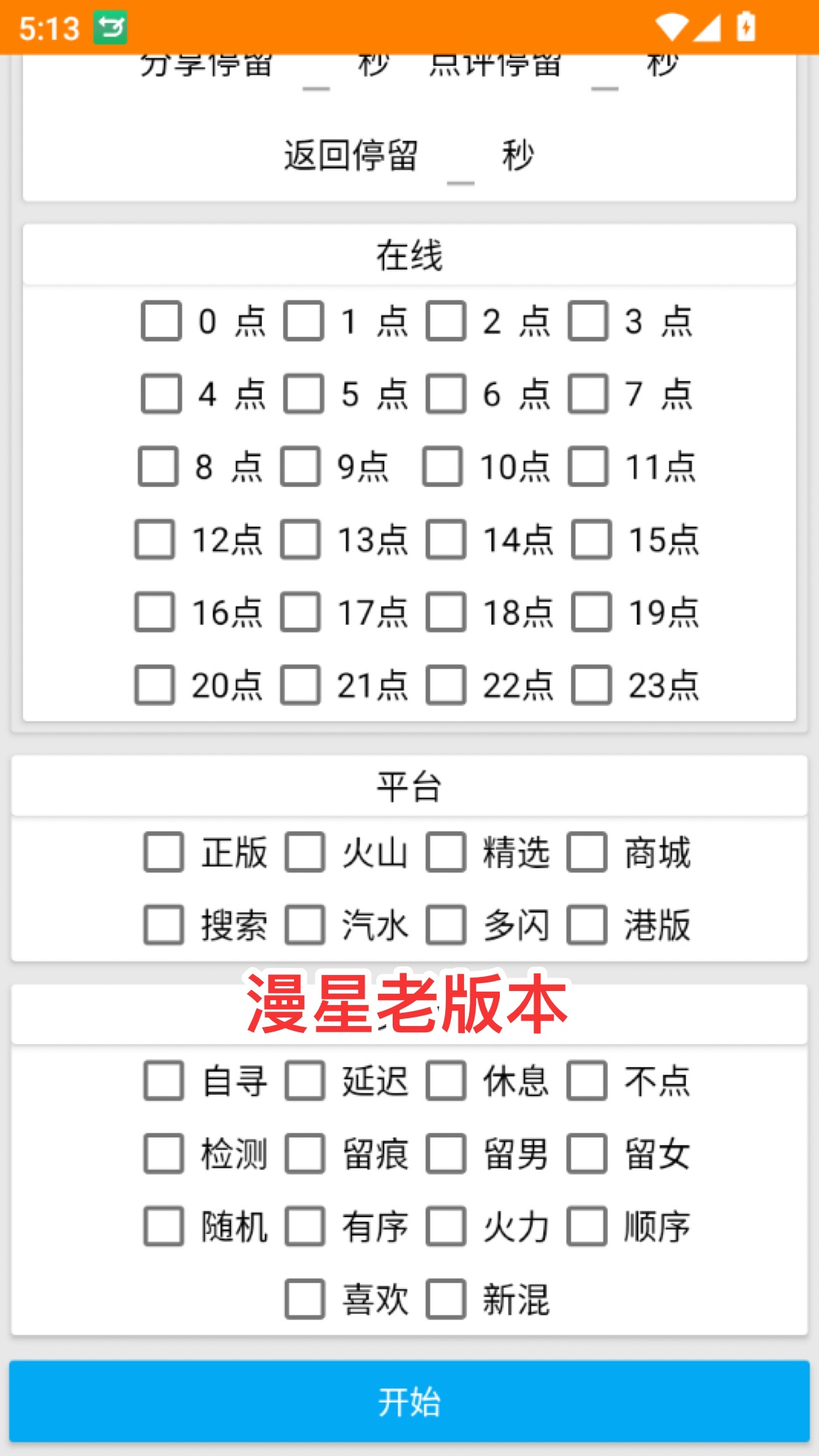Select the 12点 hour checkbox

tap(155, 539)
